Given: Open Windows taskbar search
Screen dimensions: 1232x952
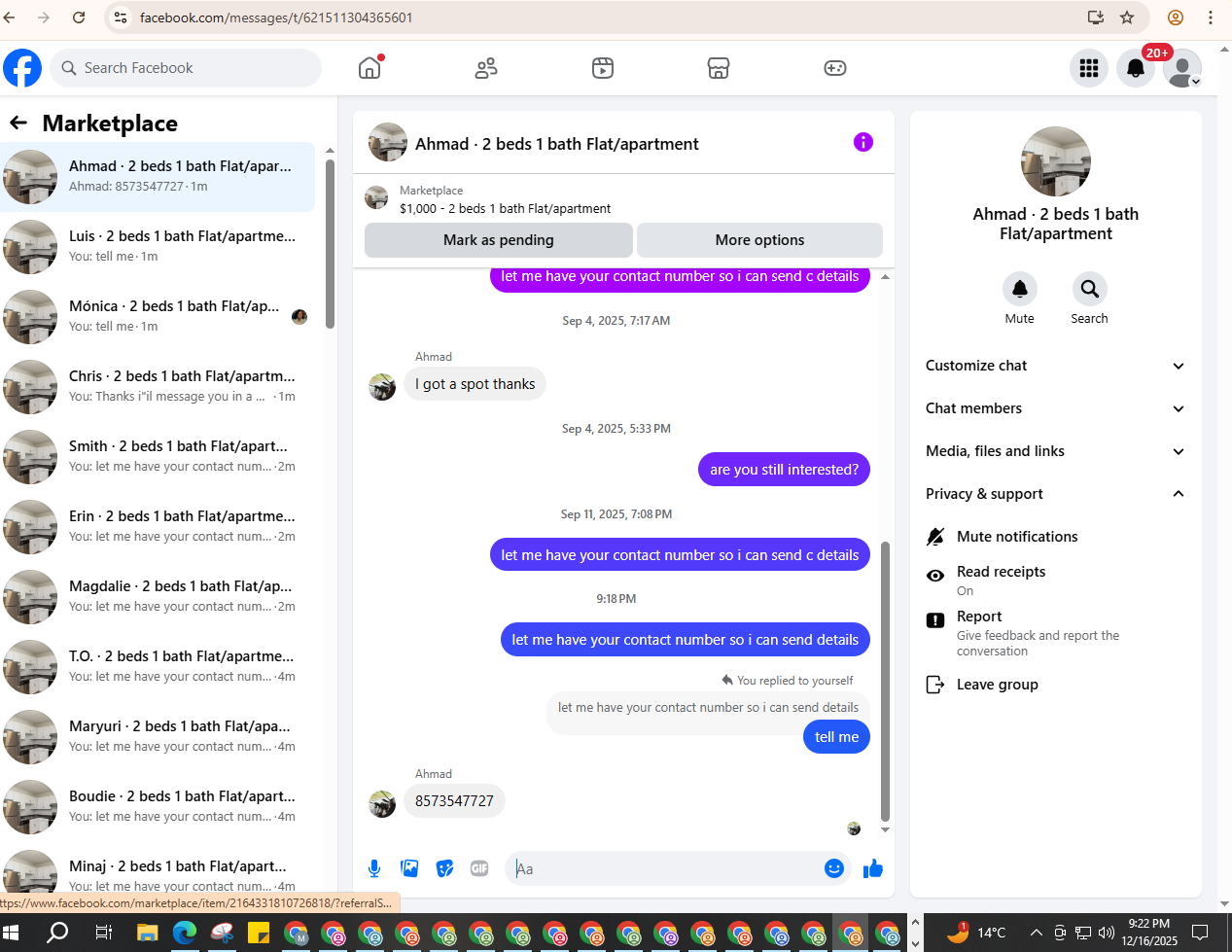Looking at the screenshot, I should (58, 934).
